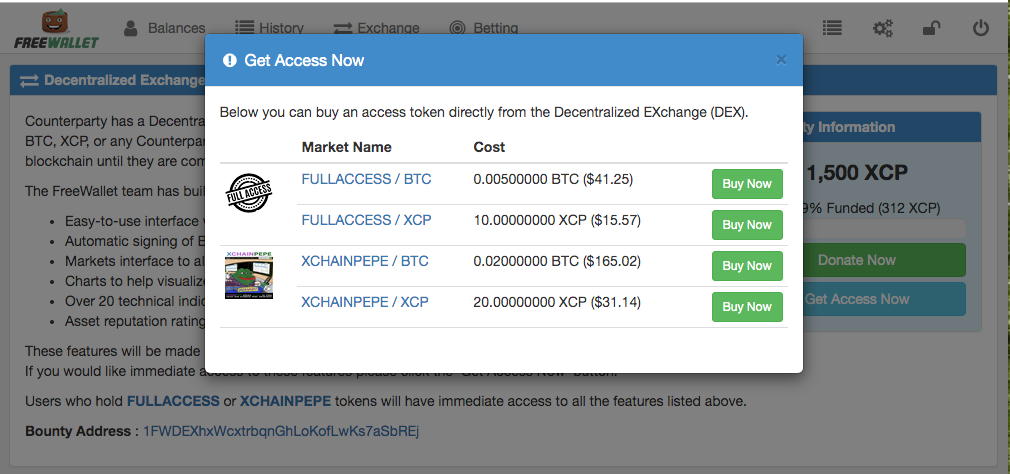Click the FULL ACCESS stamp image
This screenshot has height=474, width=1010.
point(249,193)
